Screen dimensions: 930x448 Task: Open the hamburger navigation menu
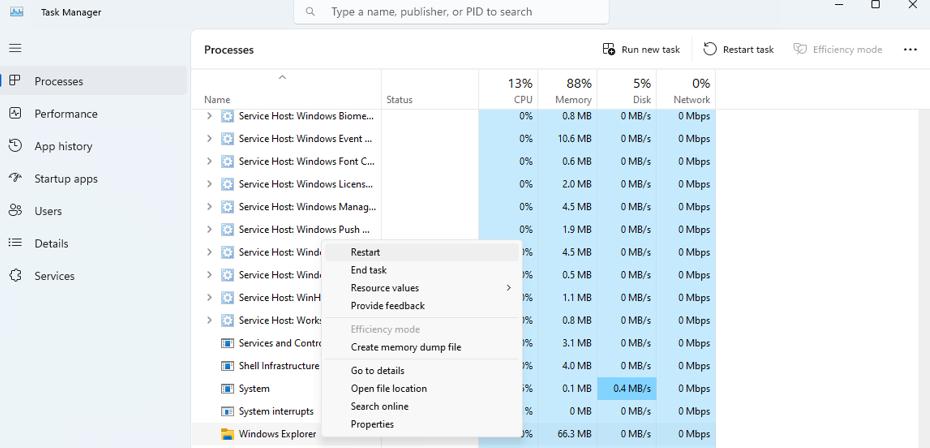pos(15,48)
